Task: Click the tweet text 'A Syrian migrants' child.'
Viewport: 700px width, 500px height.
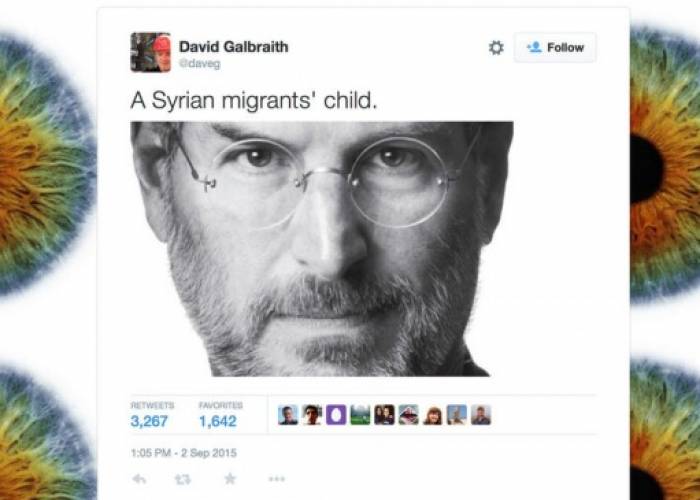Action: 254,100
